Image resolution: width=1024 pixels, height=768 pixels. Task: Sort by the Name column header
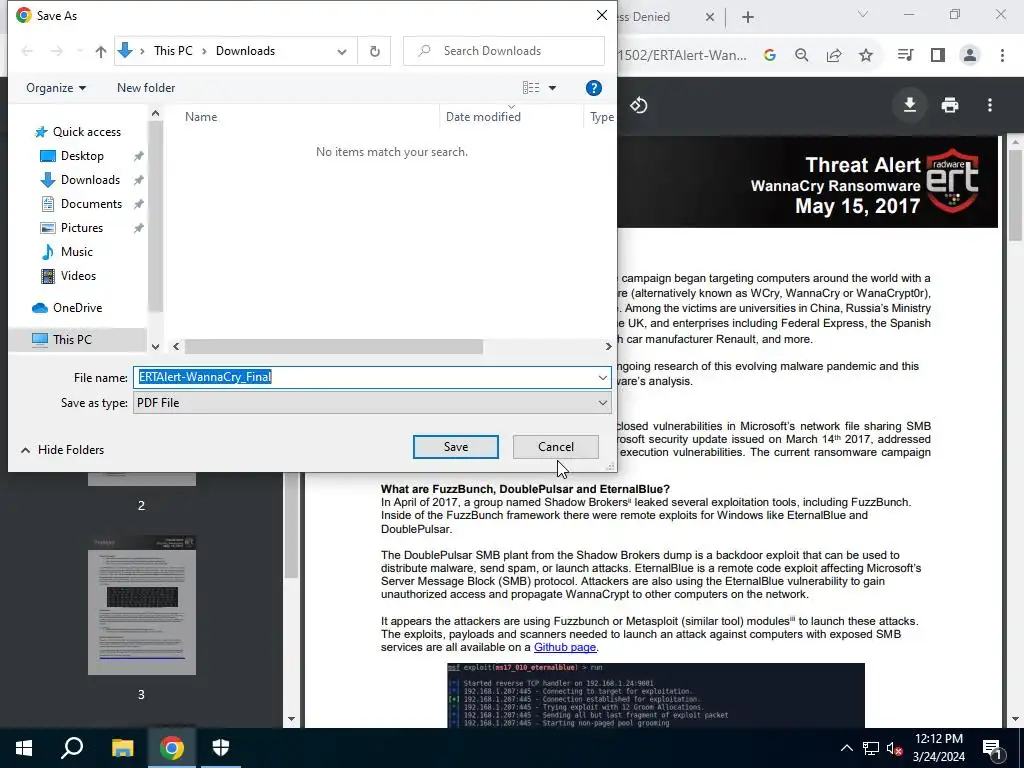pyautogui.click(x=200, y=117)
